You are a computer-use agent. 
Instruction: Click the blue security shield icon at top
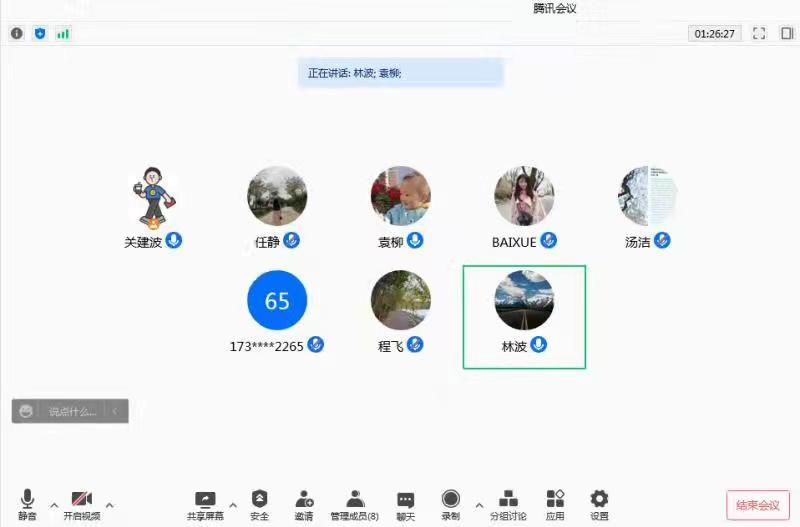(40, 33)
